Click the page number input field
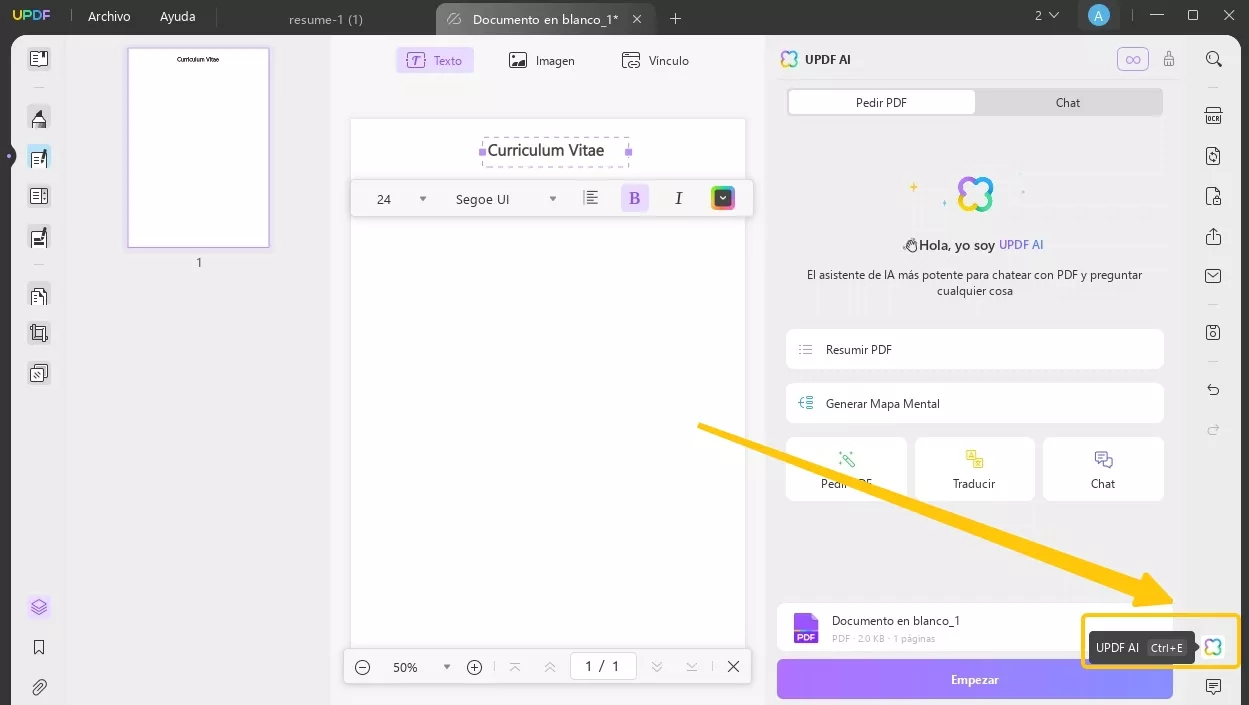 (603, 666)
